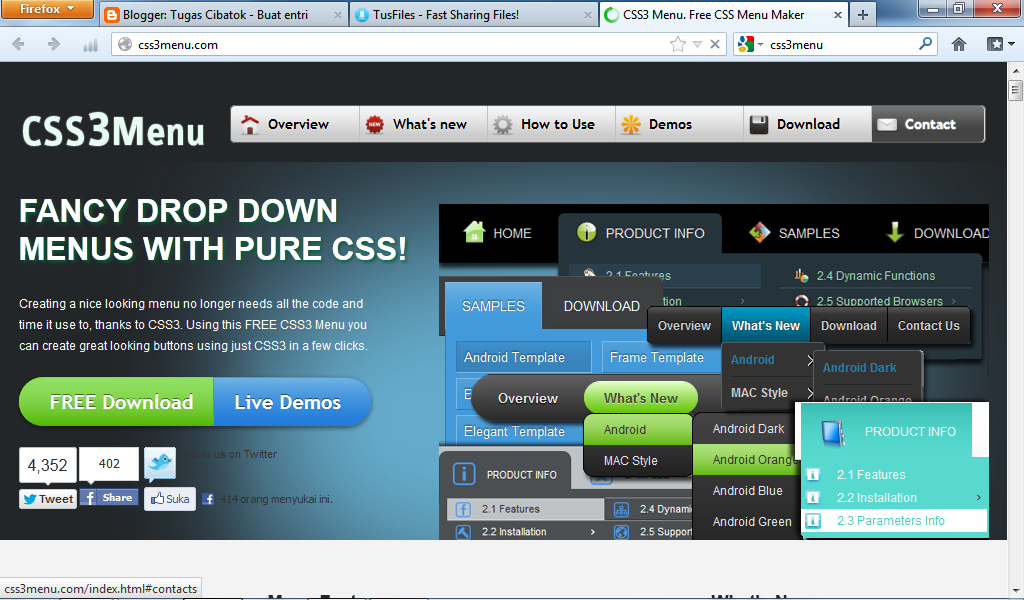Click the orange flower icon beside Demos
The image size is (1024, 600).
point(631,124)
